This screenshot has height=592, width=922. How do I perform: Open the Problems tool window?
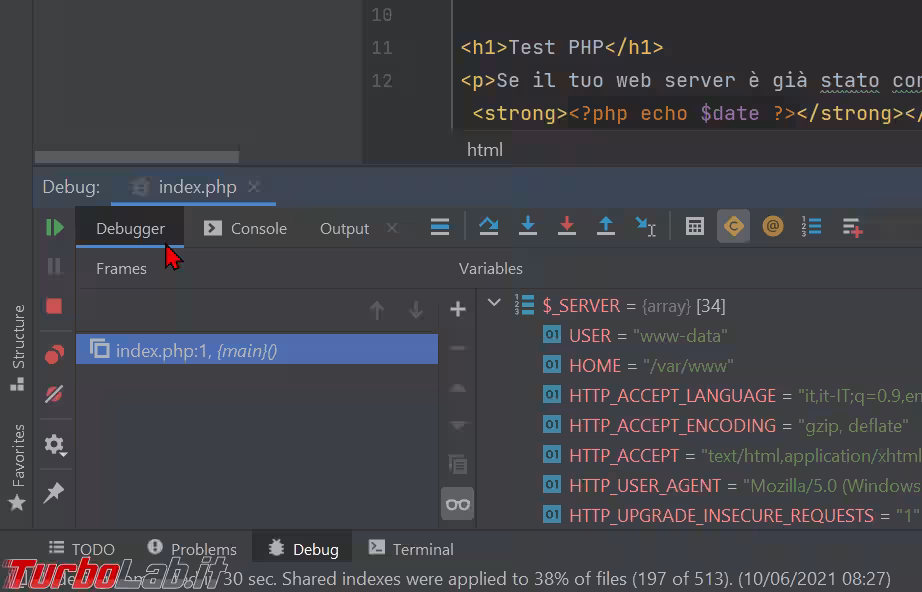click(x=192, y=549)
